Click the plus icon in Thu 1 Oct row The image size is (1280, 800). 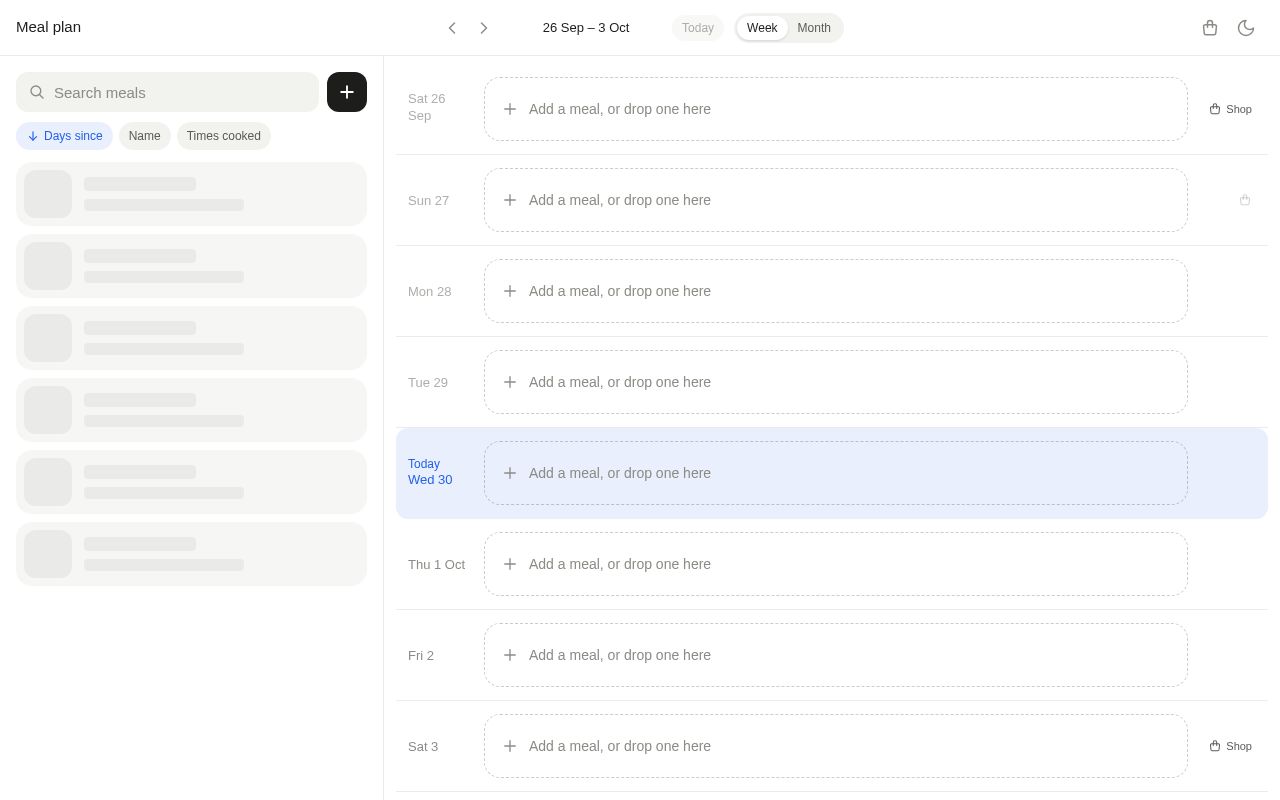pyautogui.click(x=510, y=564)
